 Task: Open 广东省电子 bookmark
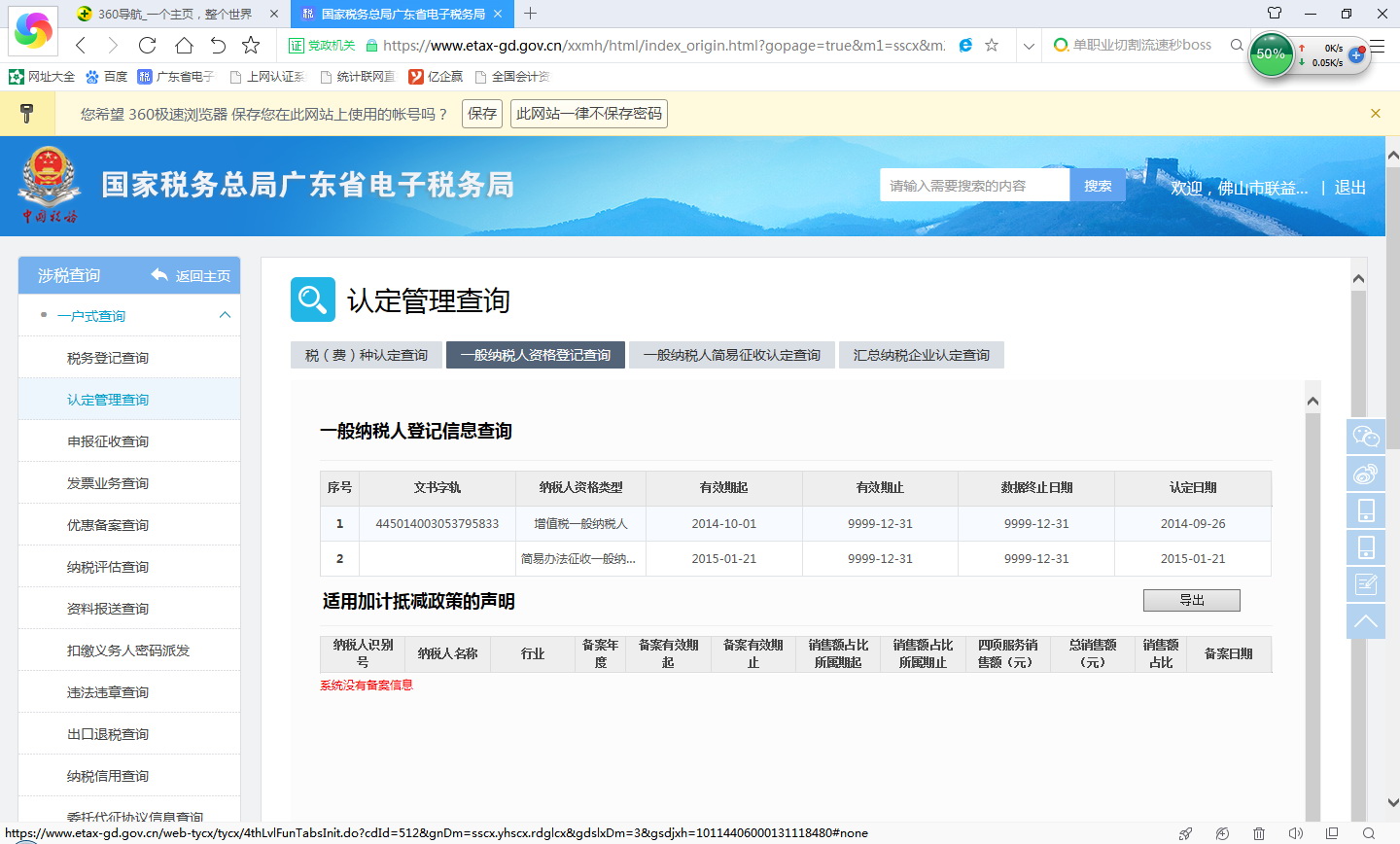176,76
